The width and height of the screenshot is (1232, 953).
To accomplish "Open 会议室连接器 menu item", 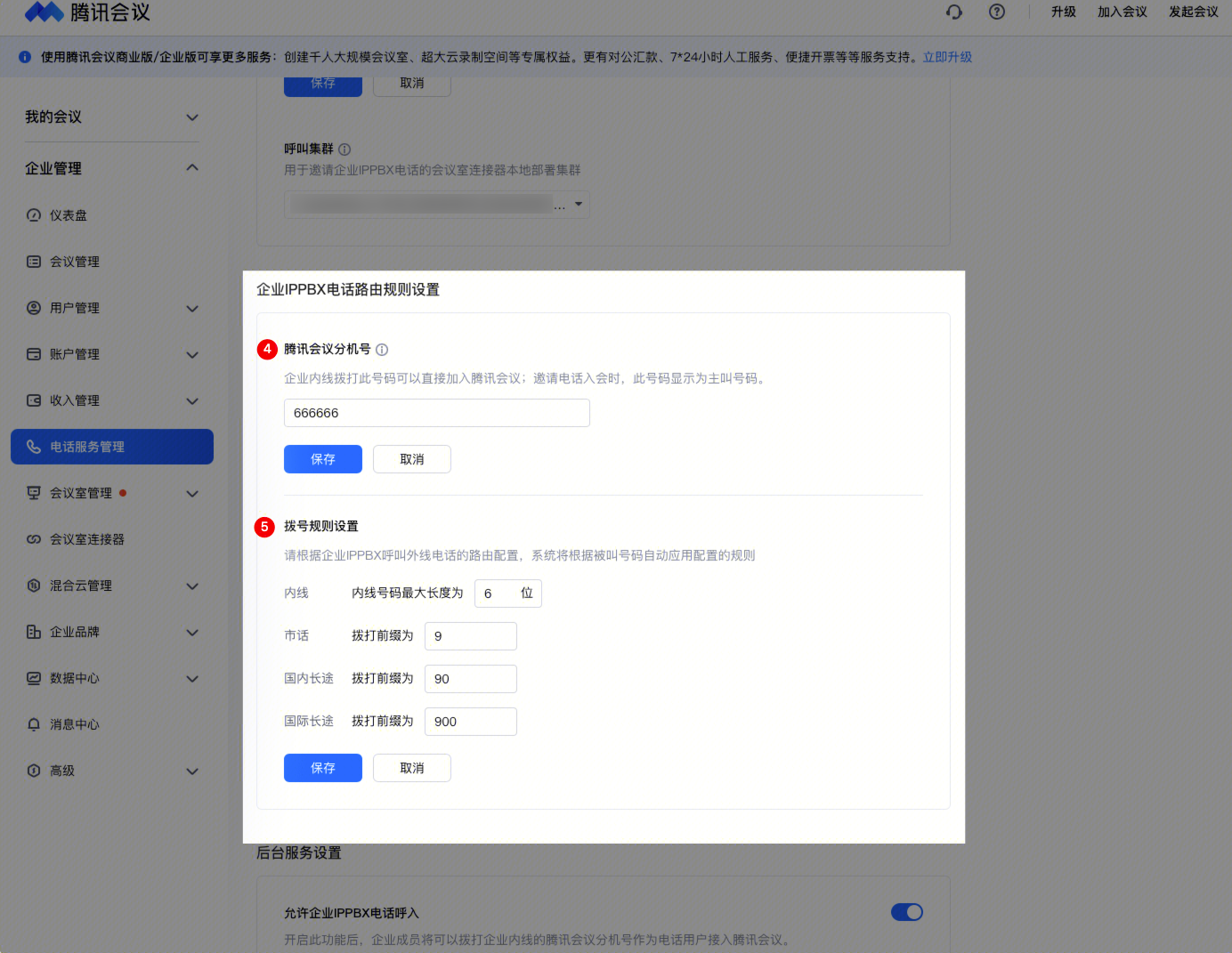I will tap(112, 539).
